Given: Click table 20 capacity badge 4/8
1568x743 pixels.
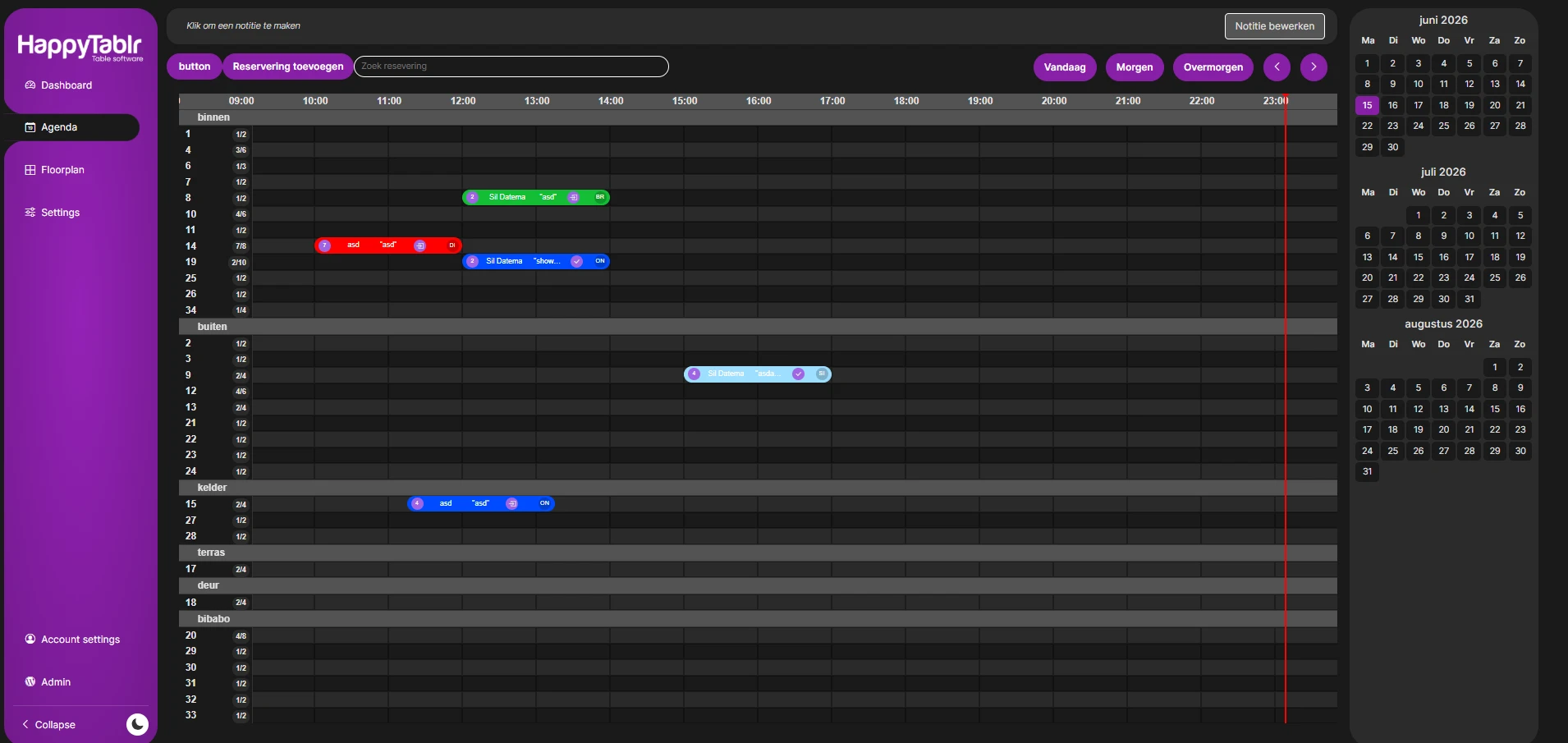Looking at the screenshot, I should click(x=241, y=636).
